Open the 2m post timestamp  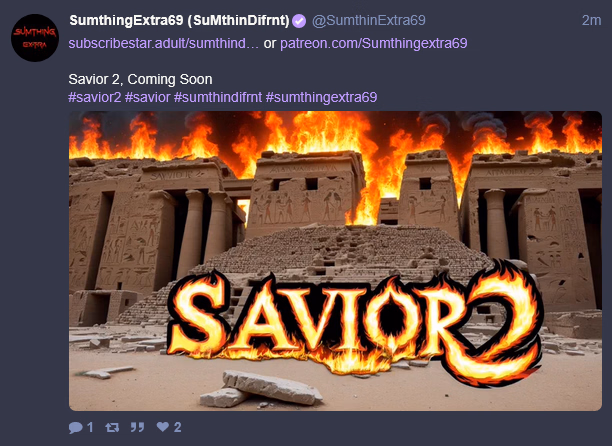(x=591, y=21)
